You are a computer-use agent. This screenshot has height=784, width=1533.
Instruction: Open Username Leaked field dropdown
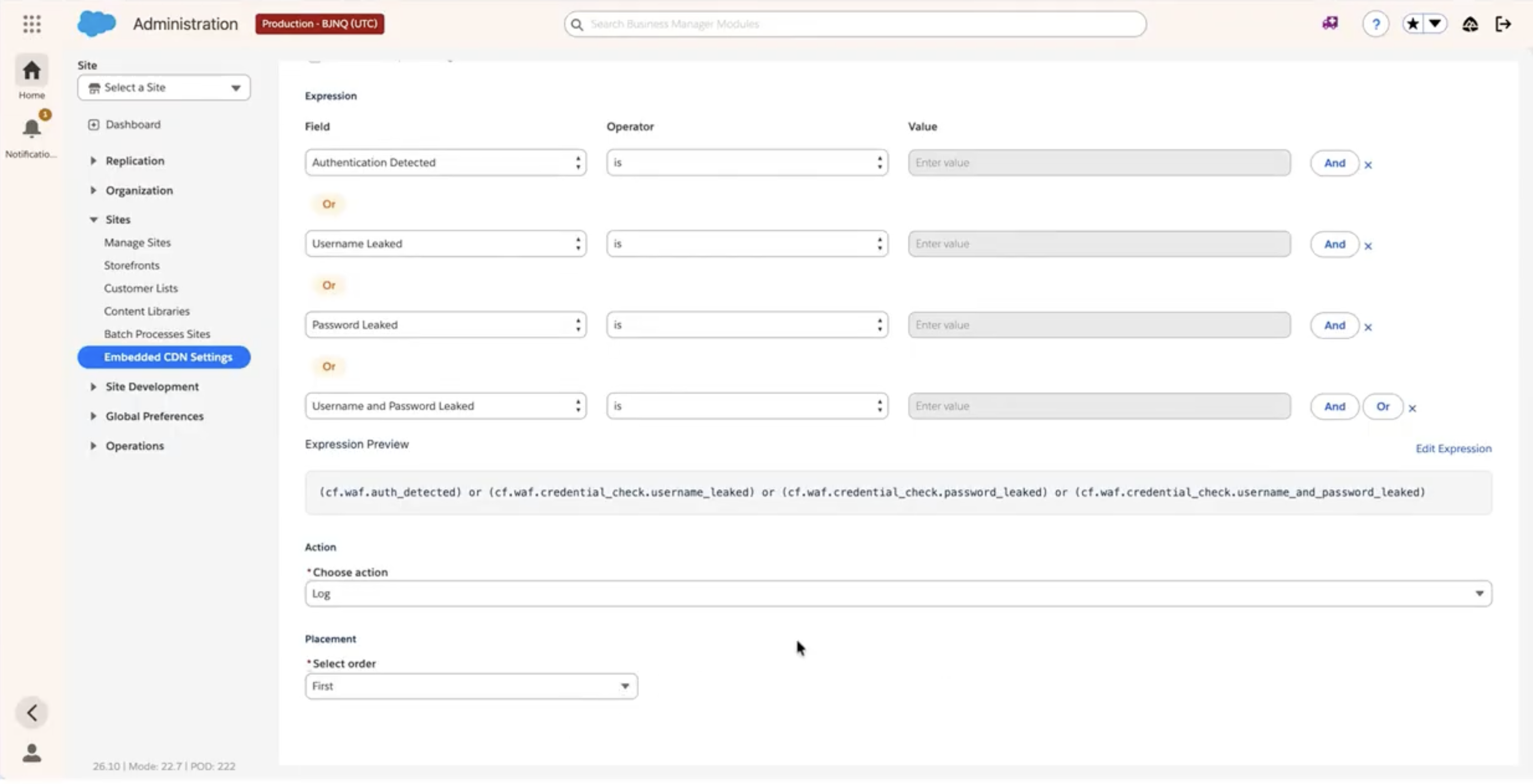point(445,243)
